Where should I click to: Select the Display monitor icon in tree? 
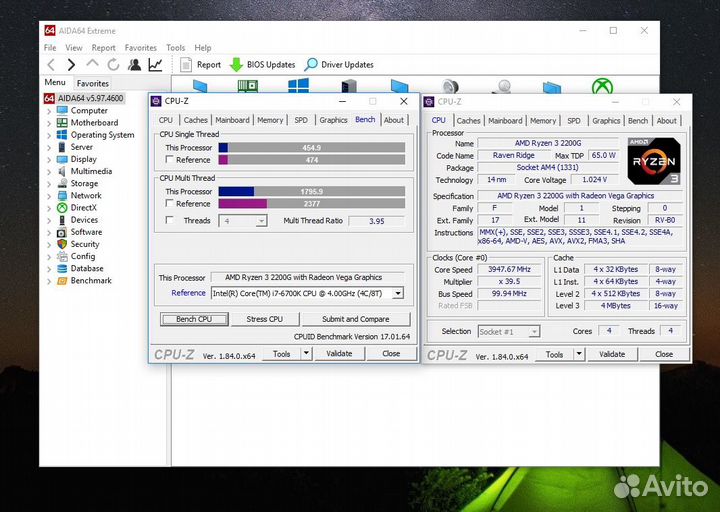[x=62, y=159]
